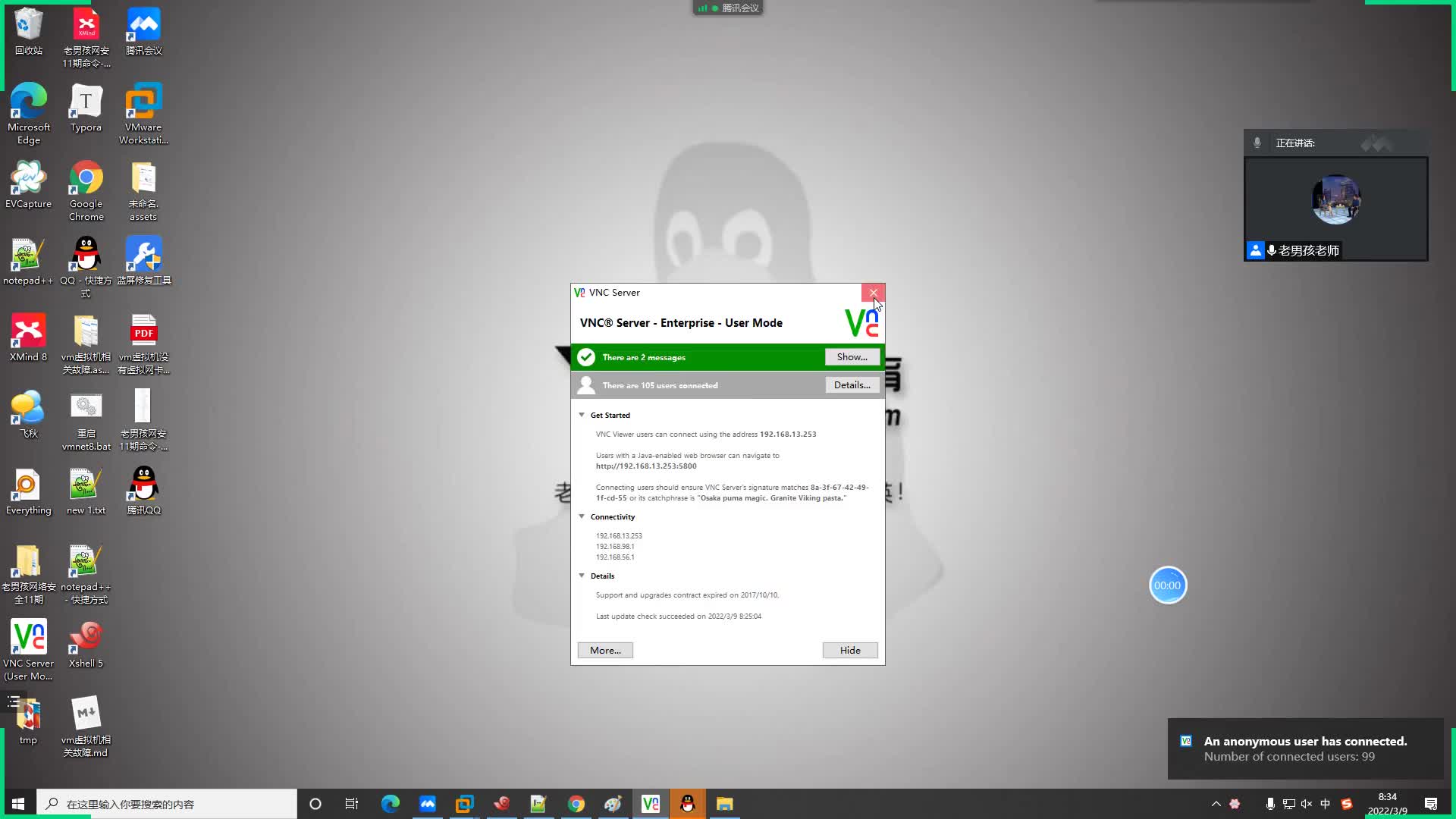
Task: Click the More... button
Action: click(x=605, y=651)
